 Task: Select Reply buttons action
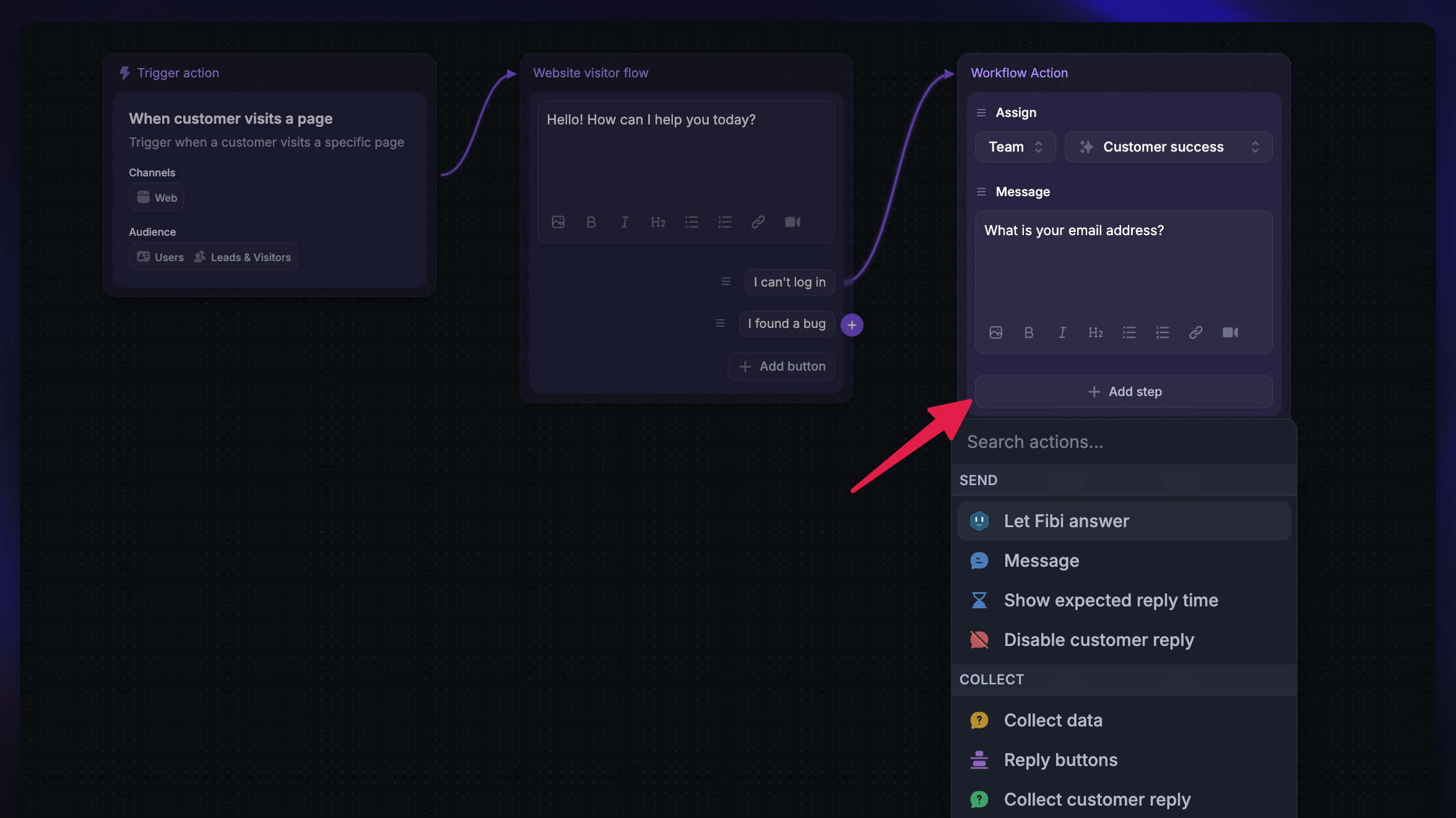tap(1060, 760)
